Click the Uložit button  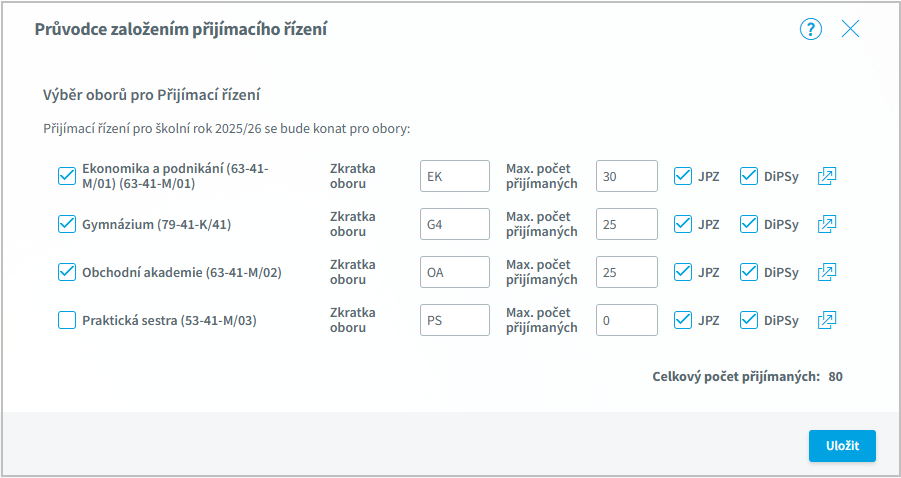click(842, 446)
